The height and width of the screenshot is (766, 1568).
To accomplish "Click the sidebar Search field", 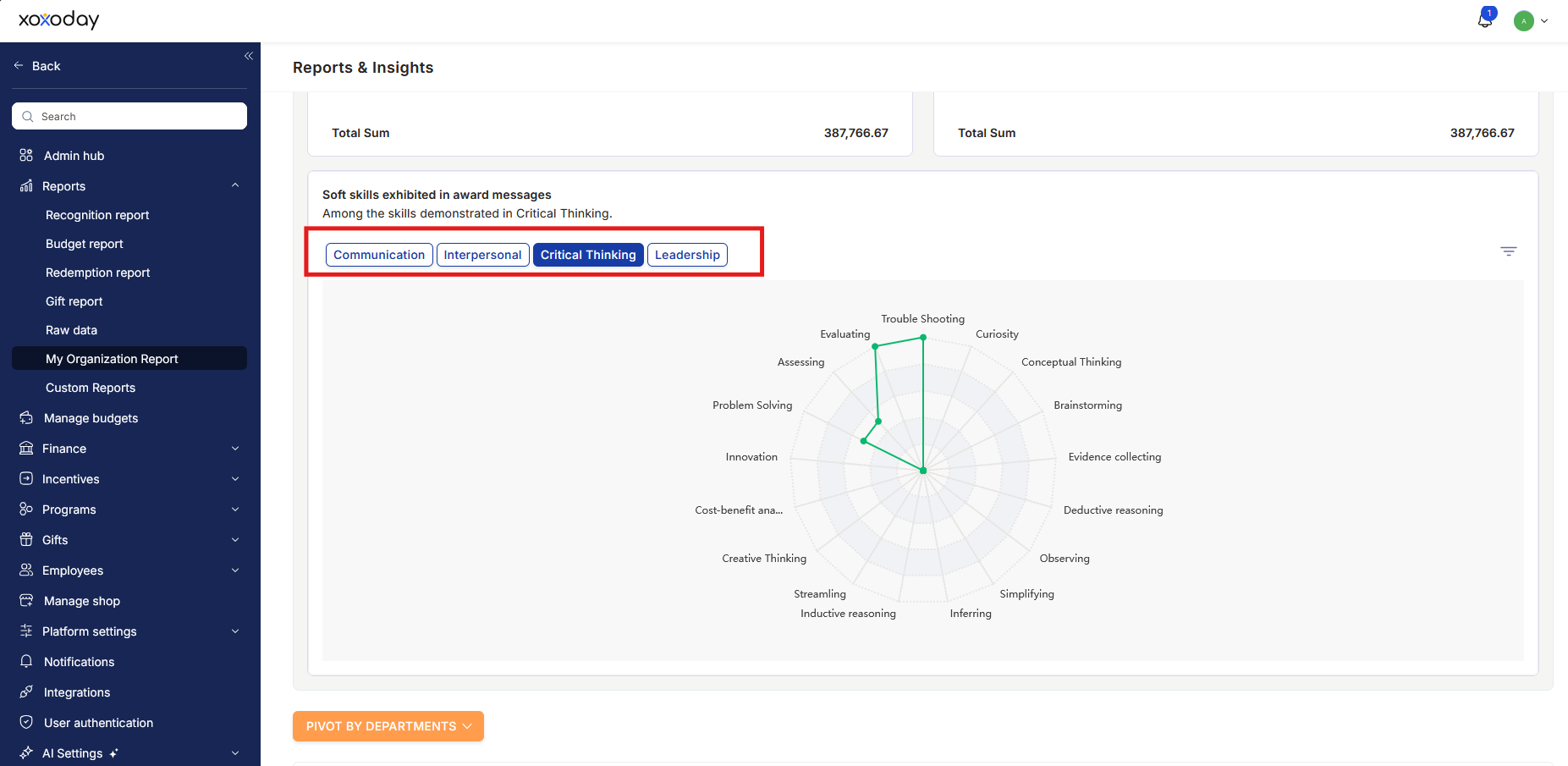I will pyautogui.click(x=129, y=116).
